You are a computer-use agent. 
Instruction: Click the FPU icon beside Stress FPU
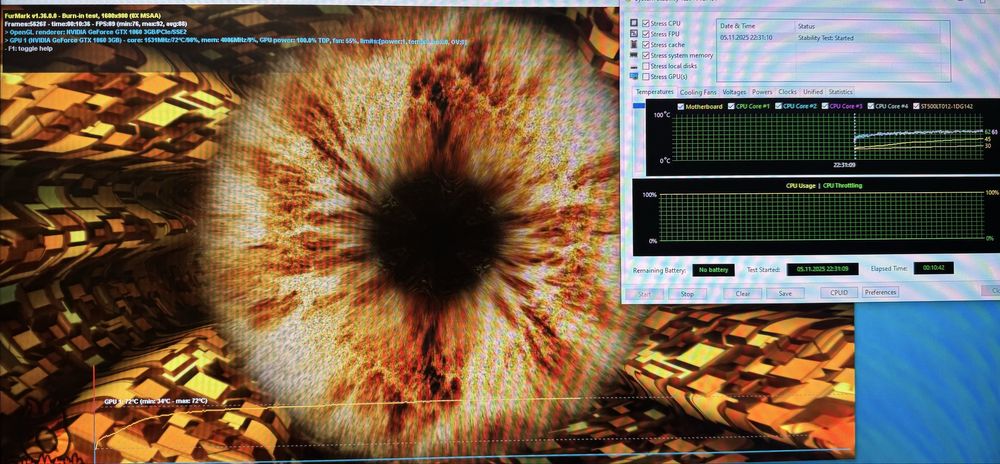634,34
